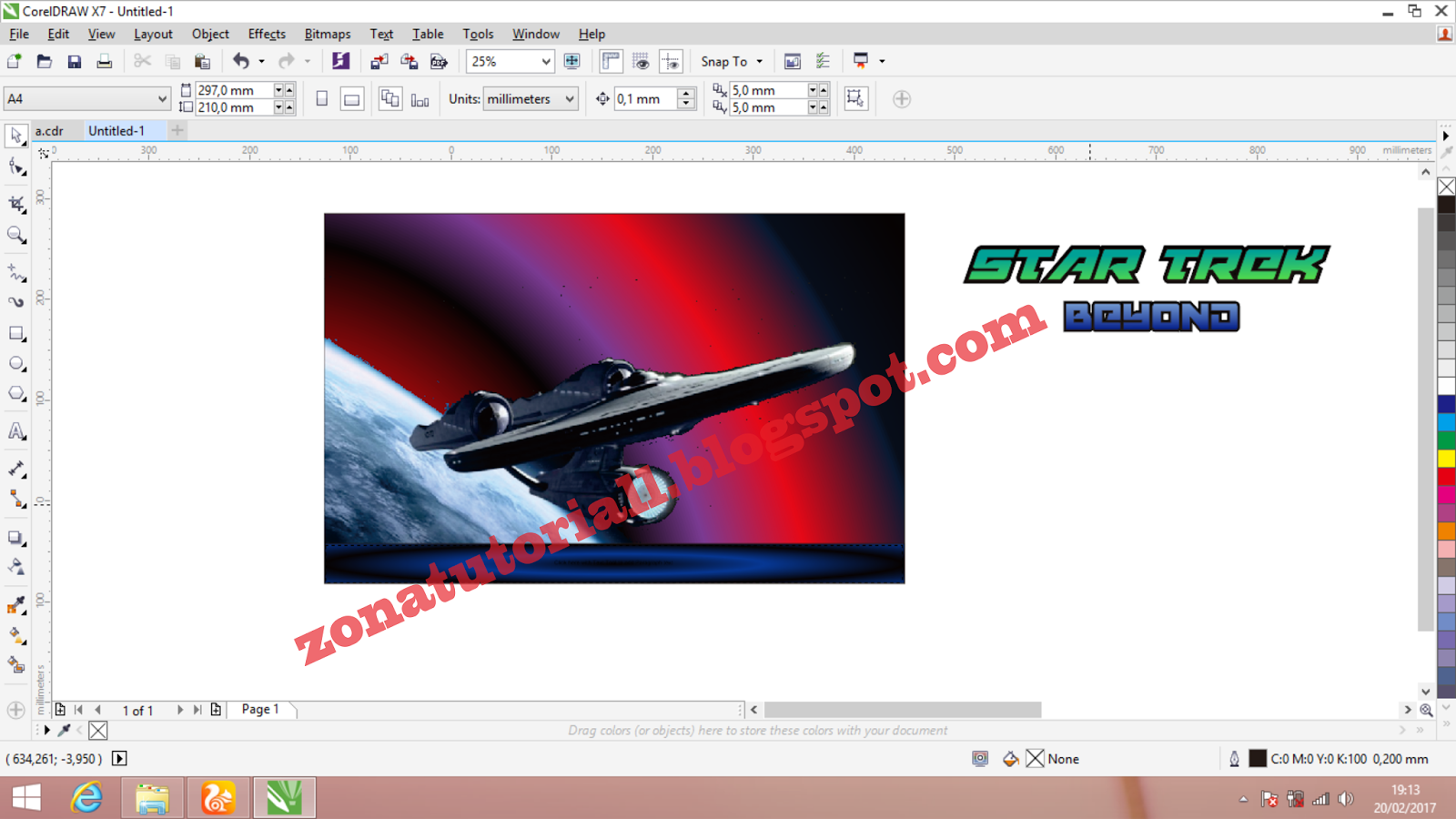
Task: Click the page height input field
Action: (234, 107)
